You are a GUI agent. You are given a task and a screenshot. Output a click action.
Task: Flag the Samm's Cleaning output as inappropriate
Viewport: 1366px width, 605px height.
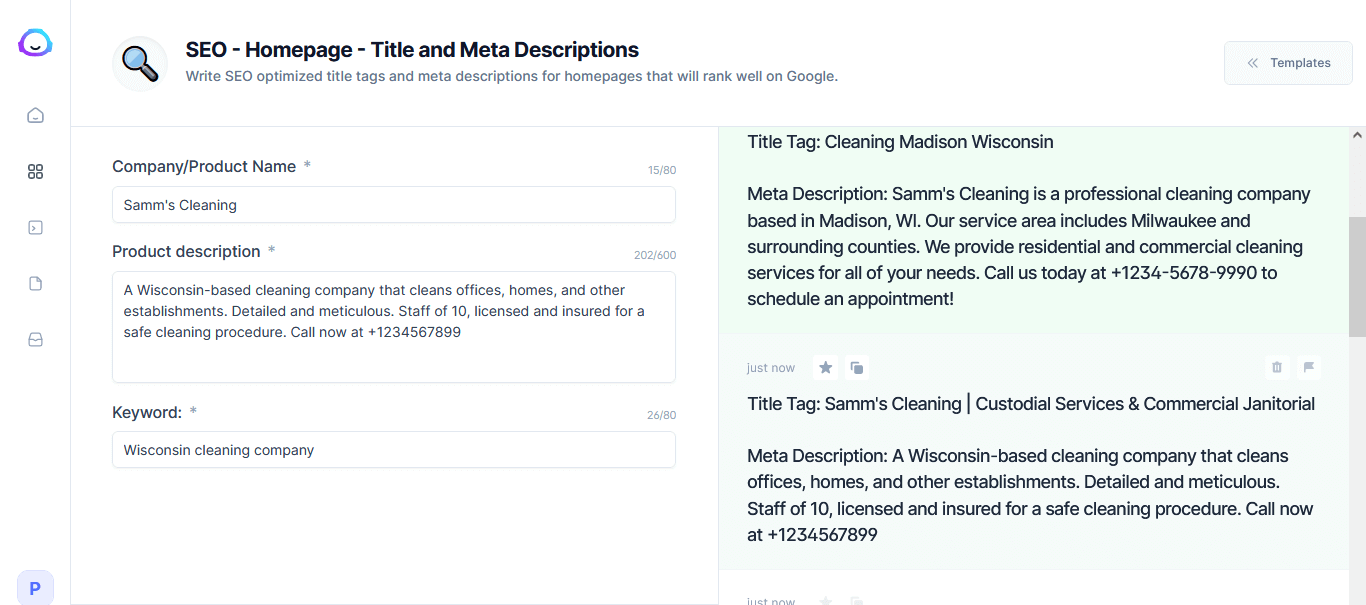[1309, 367]
